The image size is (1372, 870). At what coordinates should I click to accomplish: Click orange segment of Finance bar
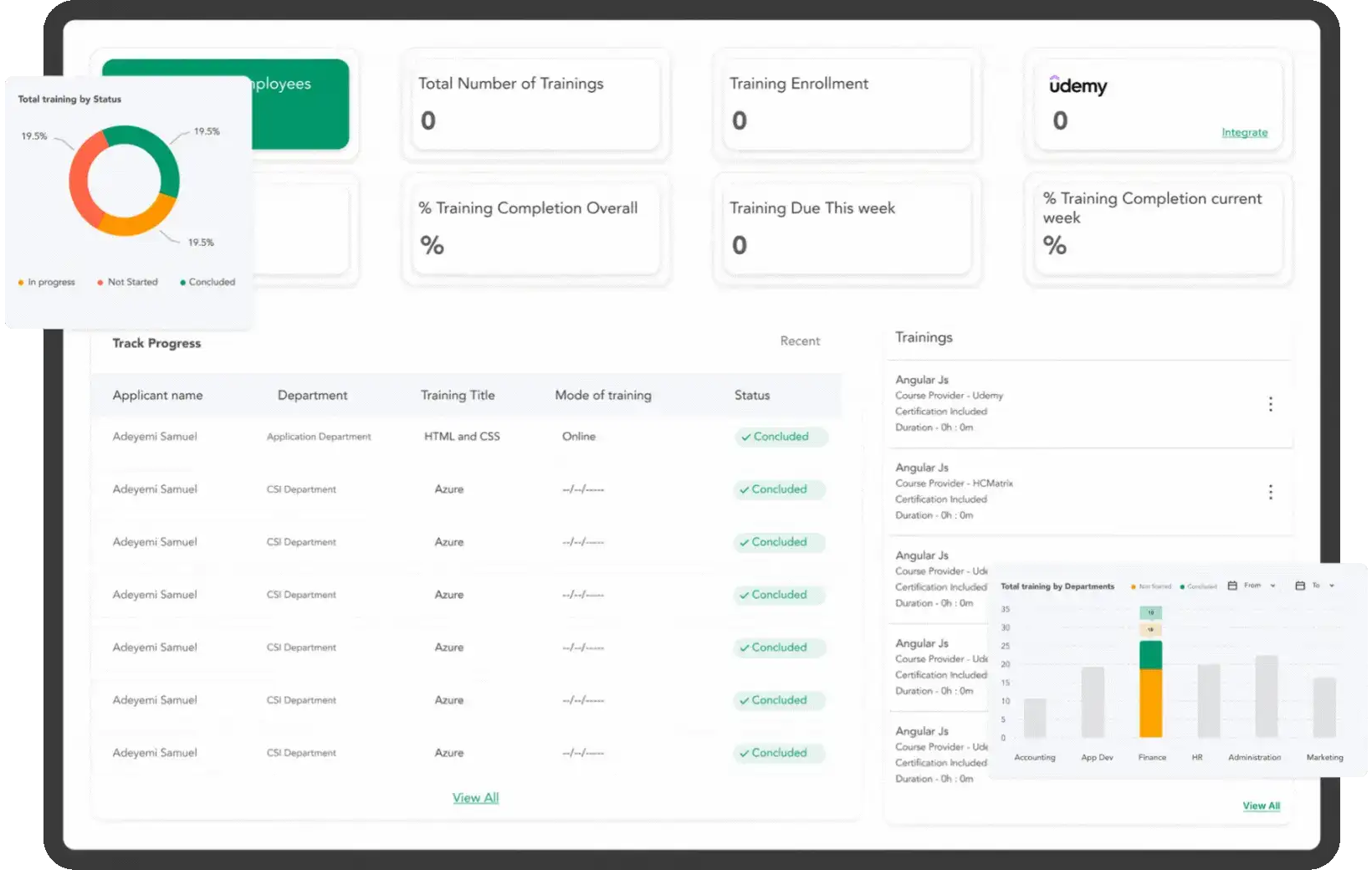1150,703
